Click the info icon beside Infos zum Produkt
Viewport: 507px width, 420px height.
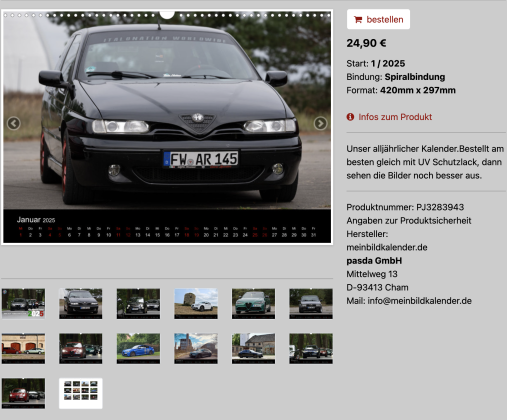click(350, 117)
